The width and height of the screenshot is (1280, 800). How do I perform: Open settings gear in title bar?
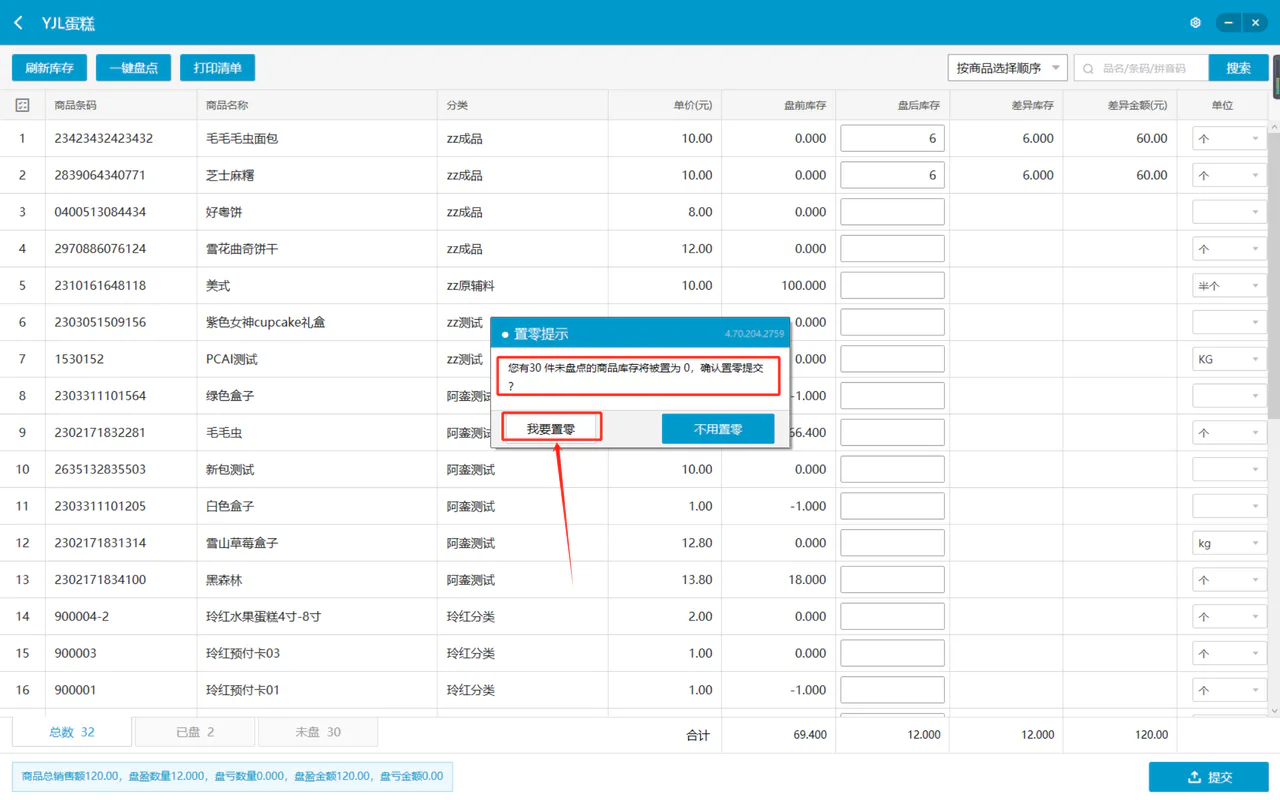[x=1195, y=22]
